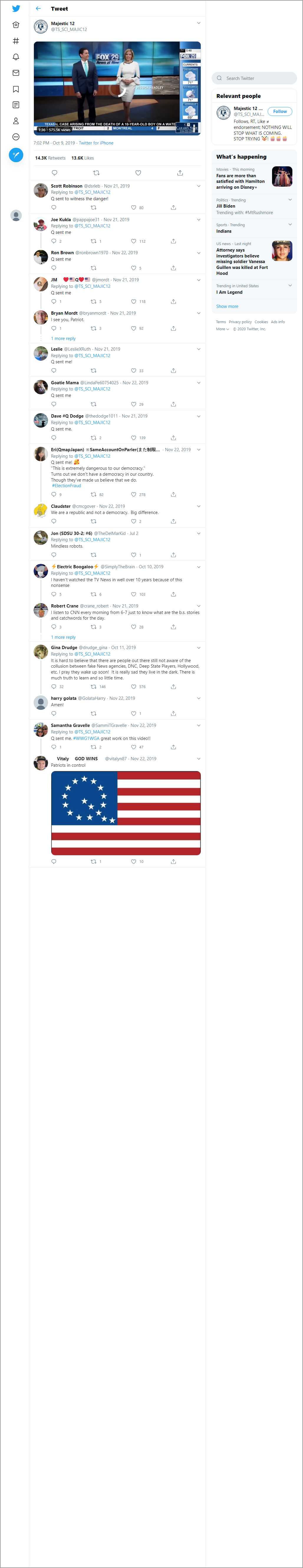Open the Explore hashtag icon
The height and width of the screenshot is (1568, 303).
[16, 41]
